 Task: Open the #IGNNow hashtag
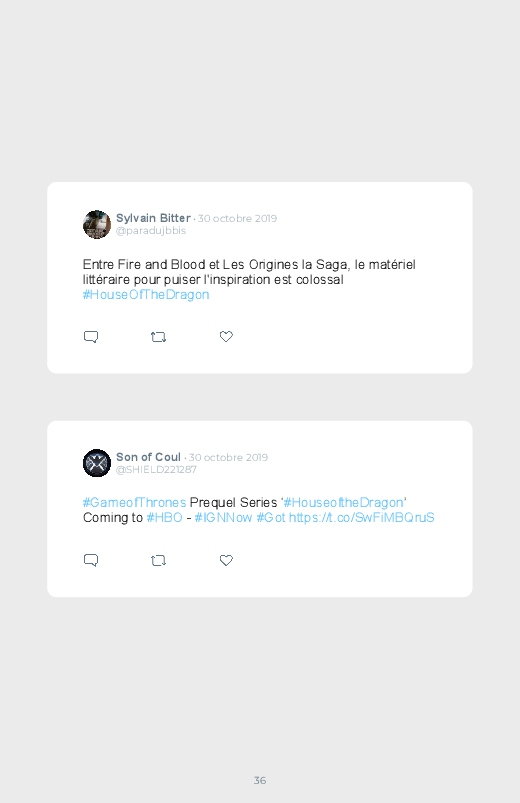pyautogui.click(x=223, y=518)
